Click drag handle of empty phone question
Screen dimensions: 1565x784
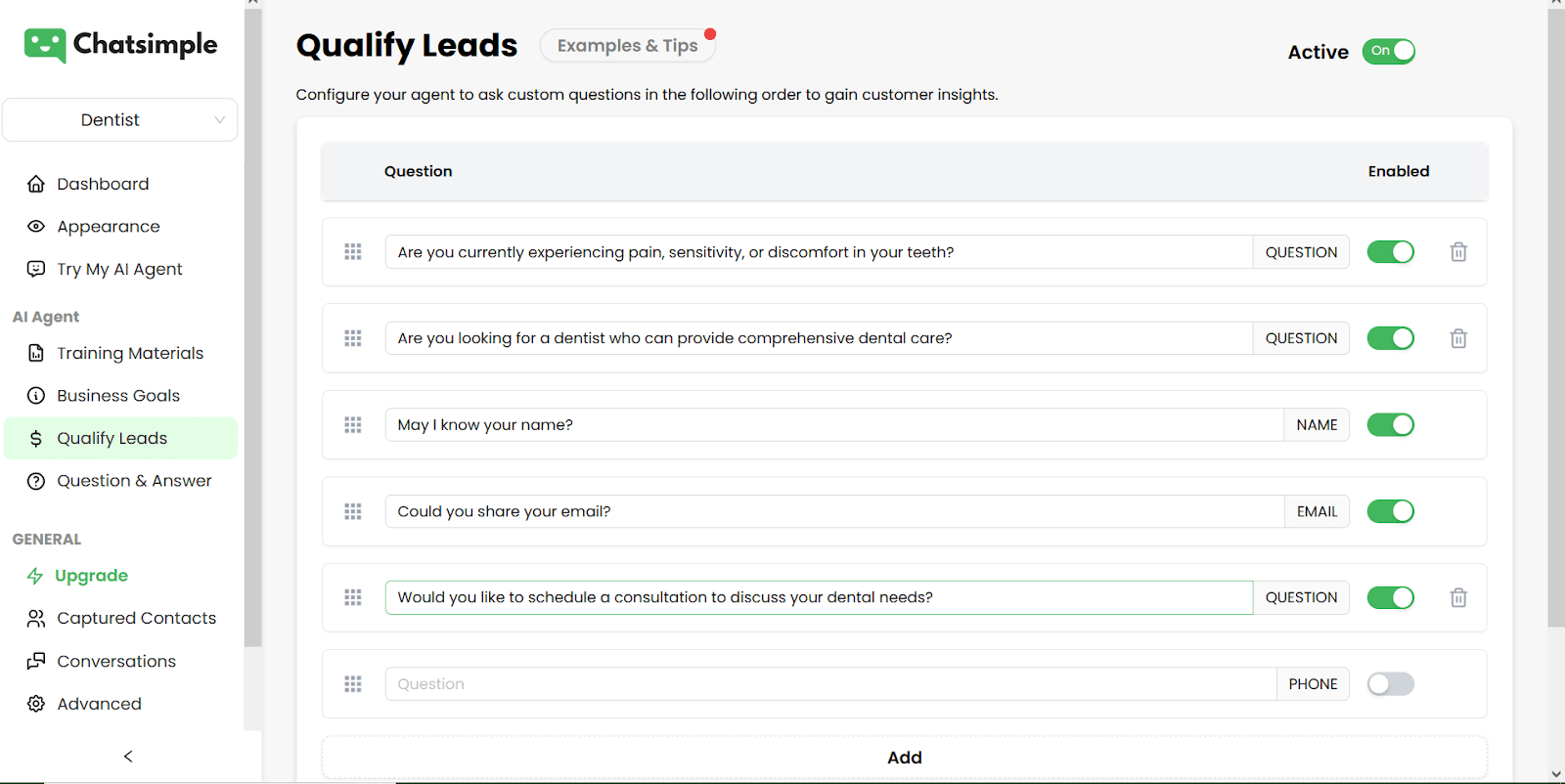353,684
